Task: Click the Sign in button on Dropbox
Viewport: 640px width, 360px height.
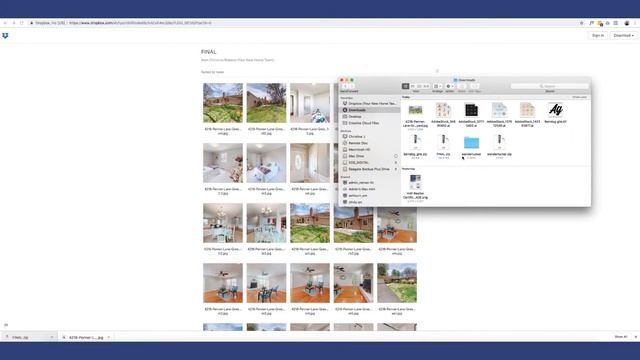Action: tap(598, 36)
